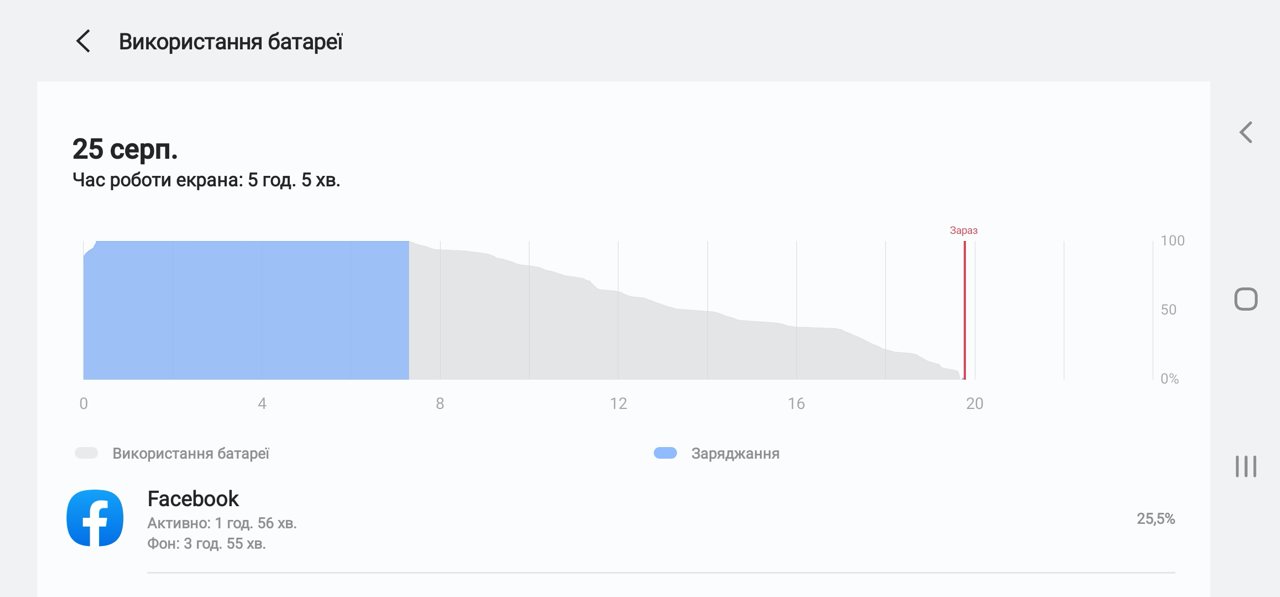Tap the system navigation back chevron
Screen dimensions: 1280x597
pos(1245,132)
